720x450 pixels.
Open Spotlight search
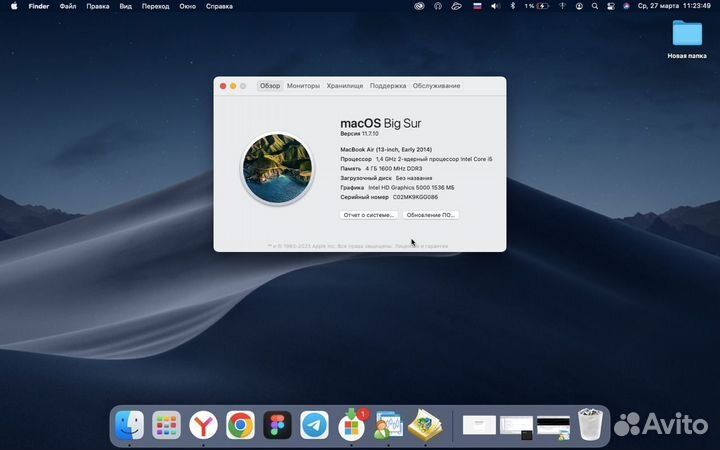595,6
